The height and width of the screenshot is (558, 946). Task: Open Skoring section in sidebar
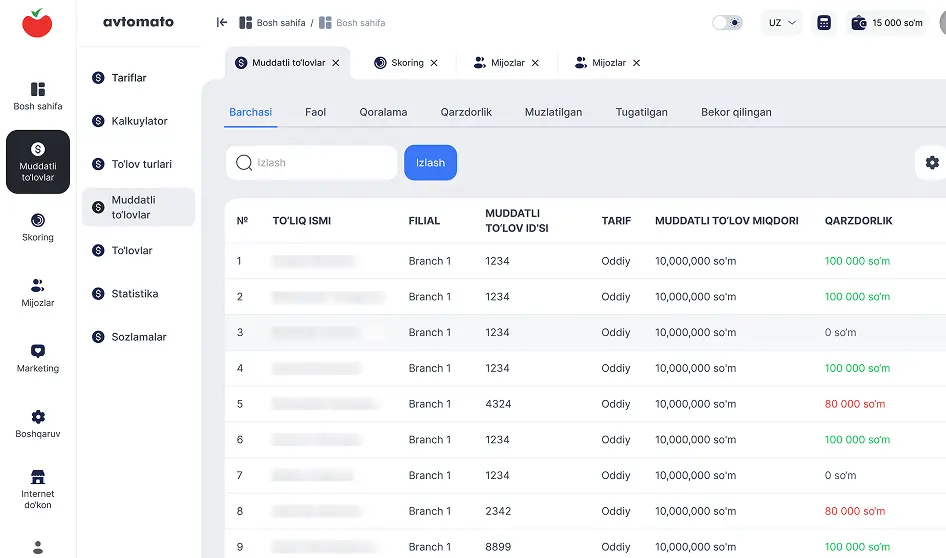tap(38, 227)
